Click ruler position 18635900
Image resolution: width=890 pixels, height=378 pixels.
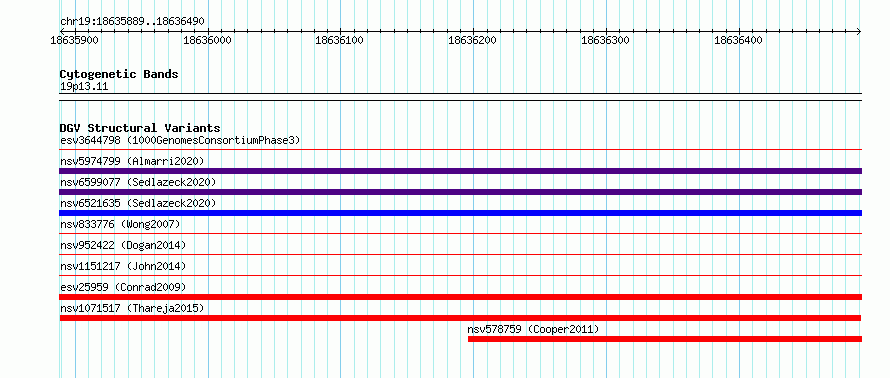[74, 40]
